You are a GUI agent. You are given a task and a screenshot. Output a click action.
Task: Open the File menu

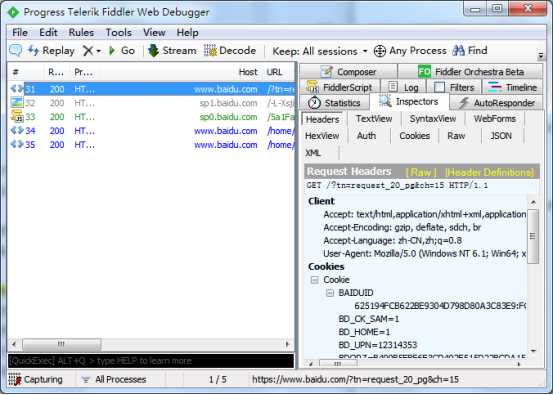point(20,32)
